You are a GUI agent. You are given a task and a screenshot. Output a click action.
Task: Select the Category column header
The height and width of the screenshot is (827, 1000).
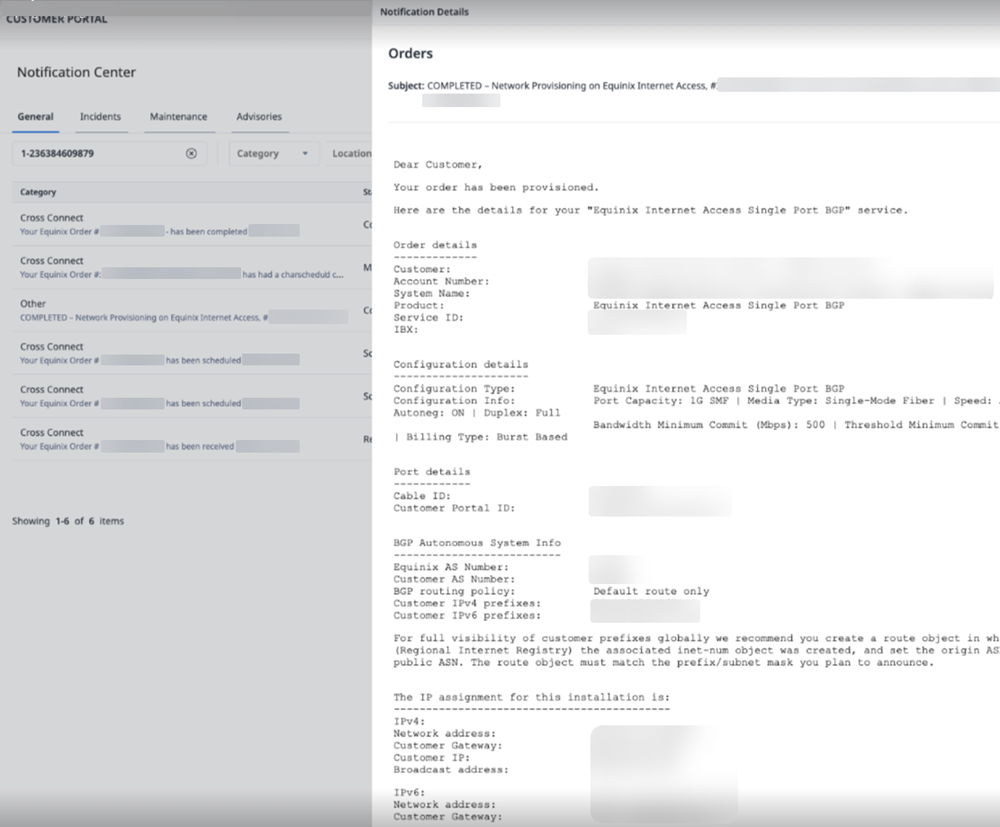(x=38, y=192)
